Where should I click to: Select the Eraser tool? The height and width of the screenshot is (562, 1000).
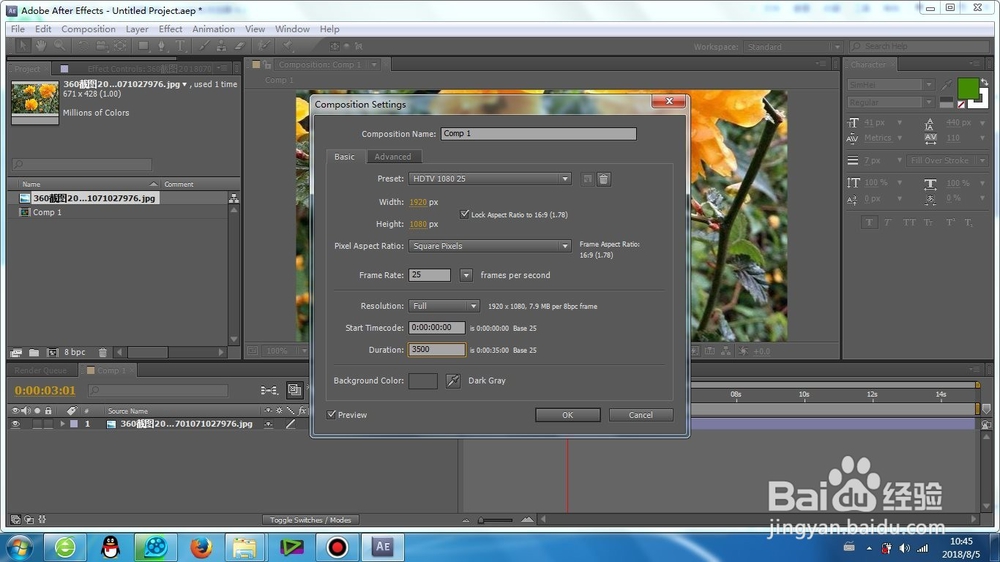[x=240, y=46]
